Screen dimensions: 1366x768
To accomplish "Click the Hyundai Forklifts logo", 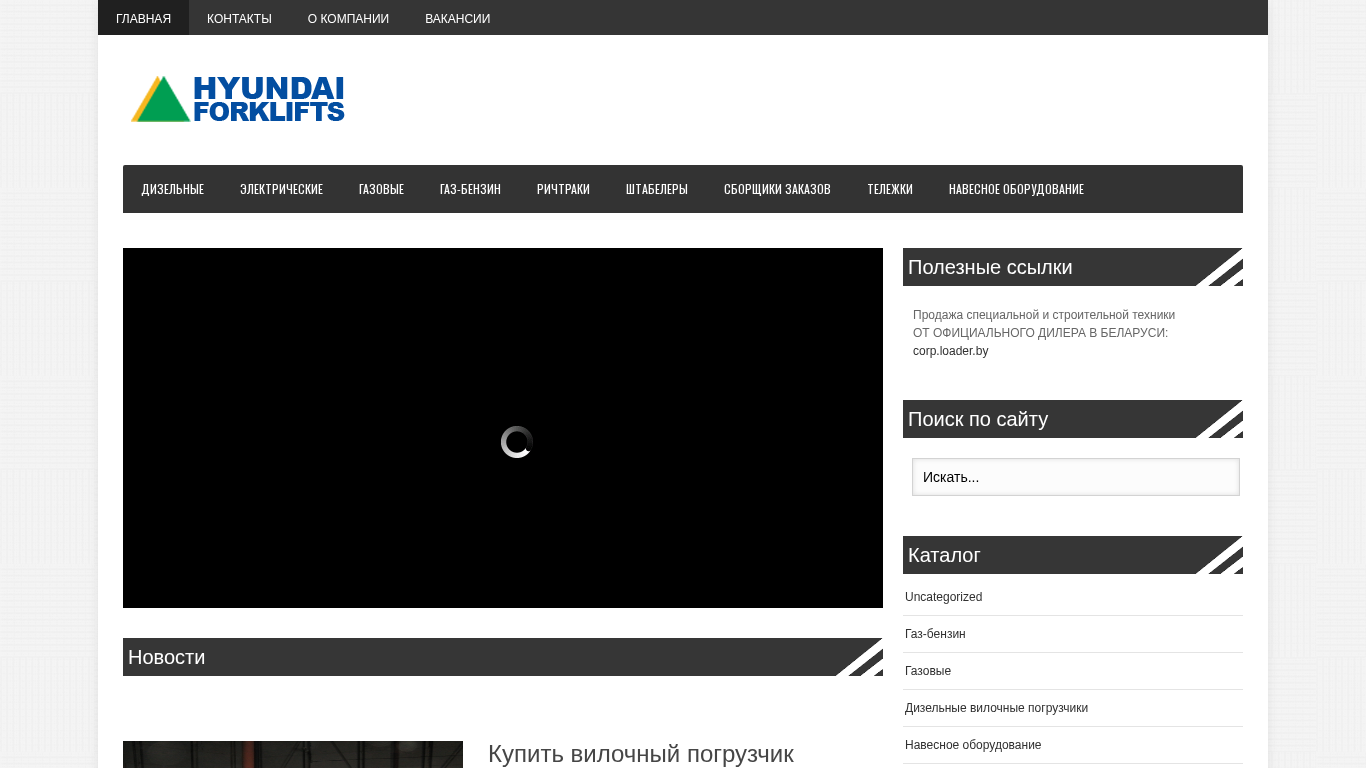I will [238, 99].
